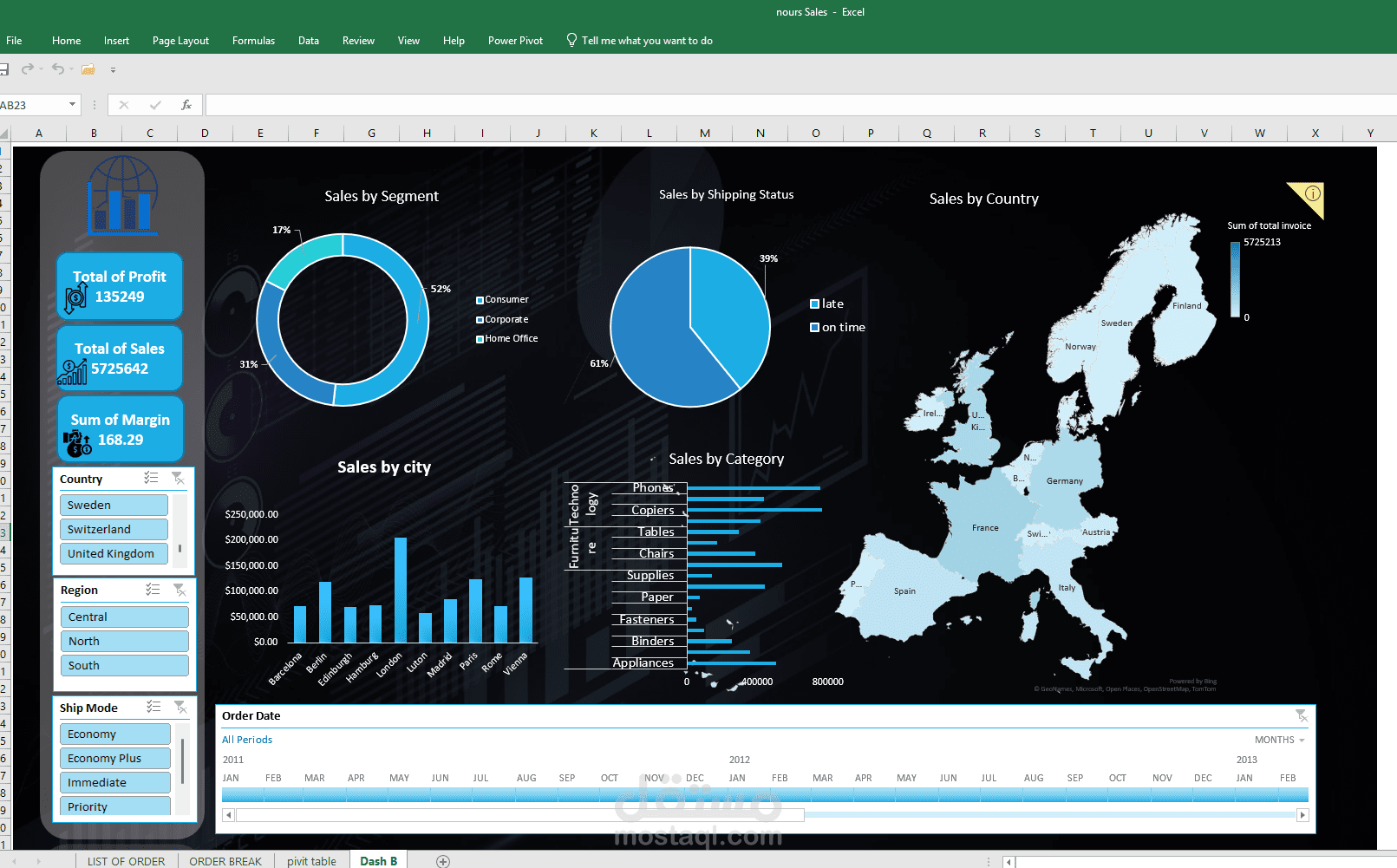Image resolution: width=1397 pixels, height=868 pixels.
Task: Open the Power Pivot ribbon tab
Action: click(x=515, y=40)
